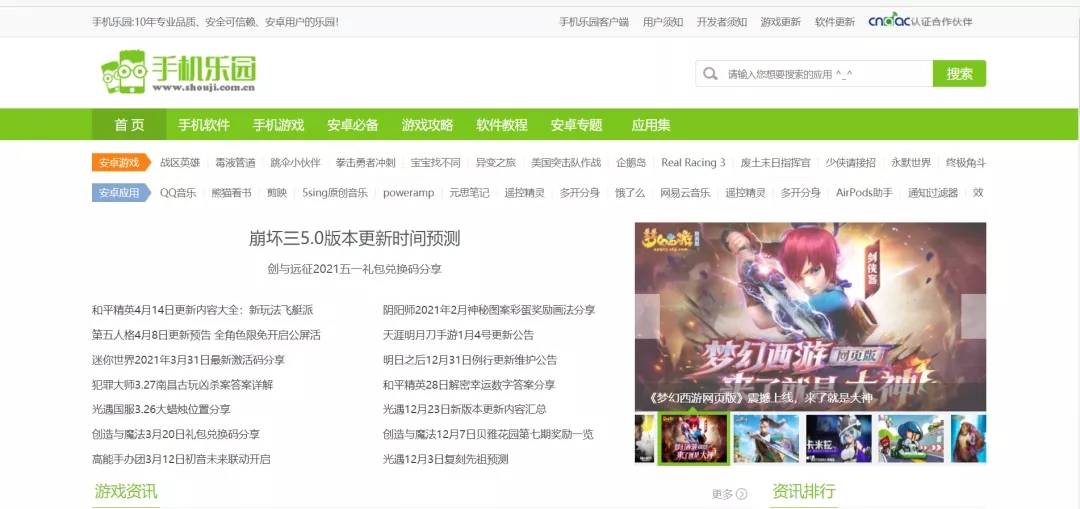
Task: Open 开发者须知 top link
Action: point(722,22)
